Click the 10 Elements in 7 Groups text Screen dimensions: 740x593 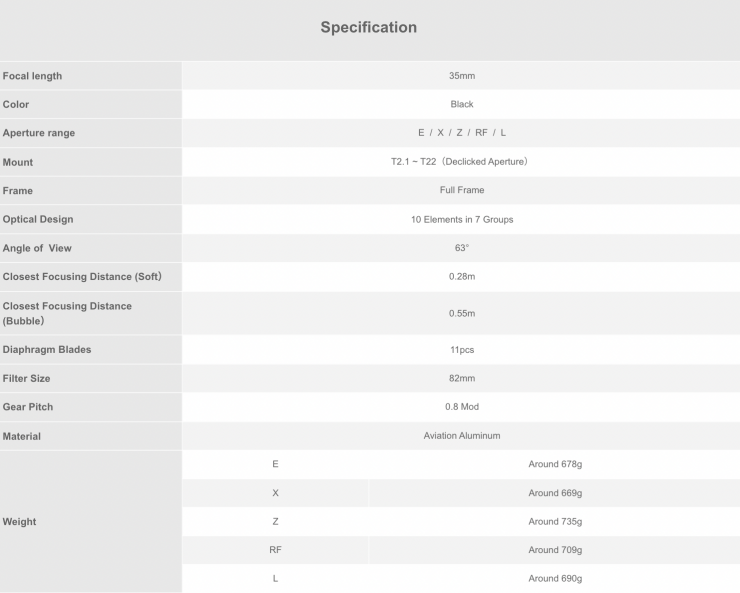coord(461,219)
